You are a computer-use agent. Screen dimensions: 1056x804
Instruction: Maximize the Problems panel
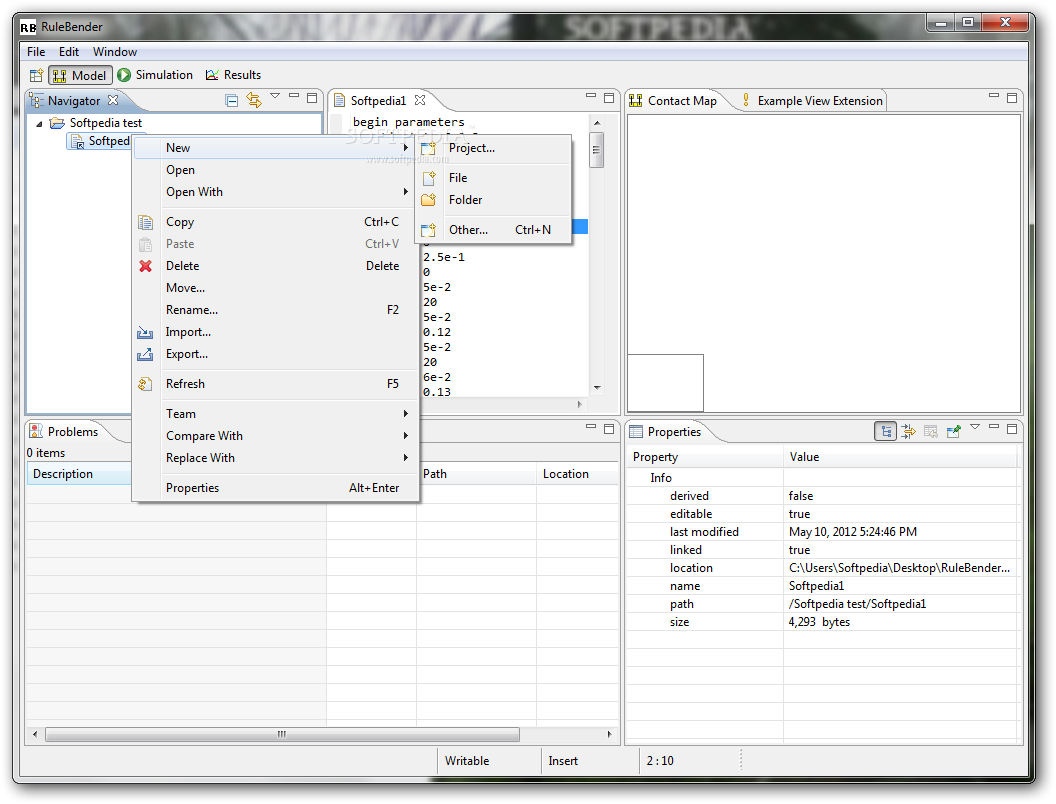coord(609,429)
